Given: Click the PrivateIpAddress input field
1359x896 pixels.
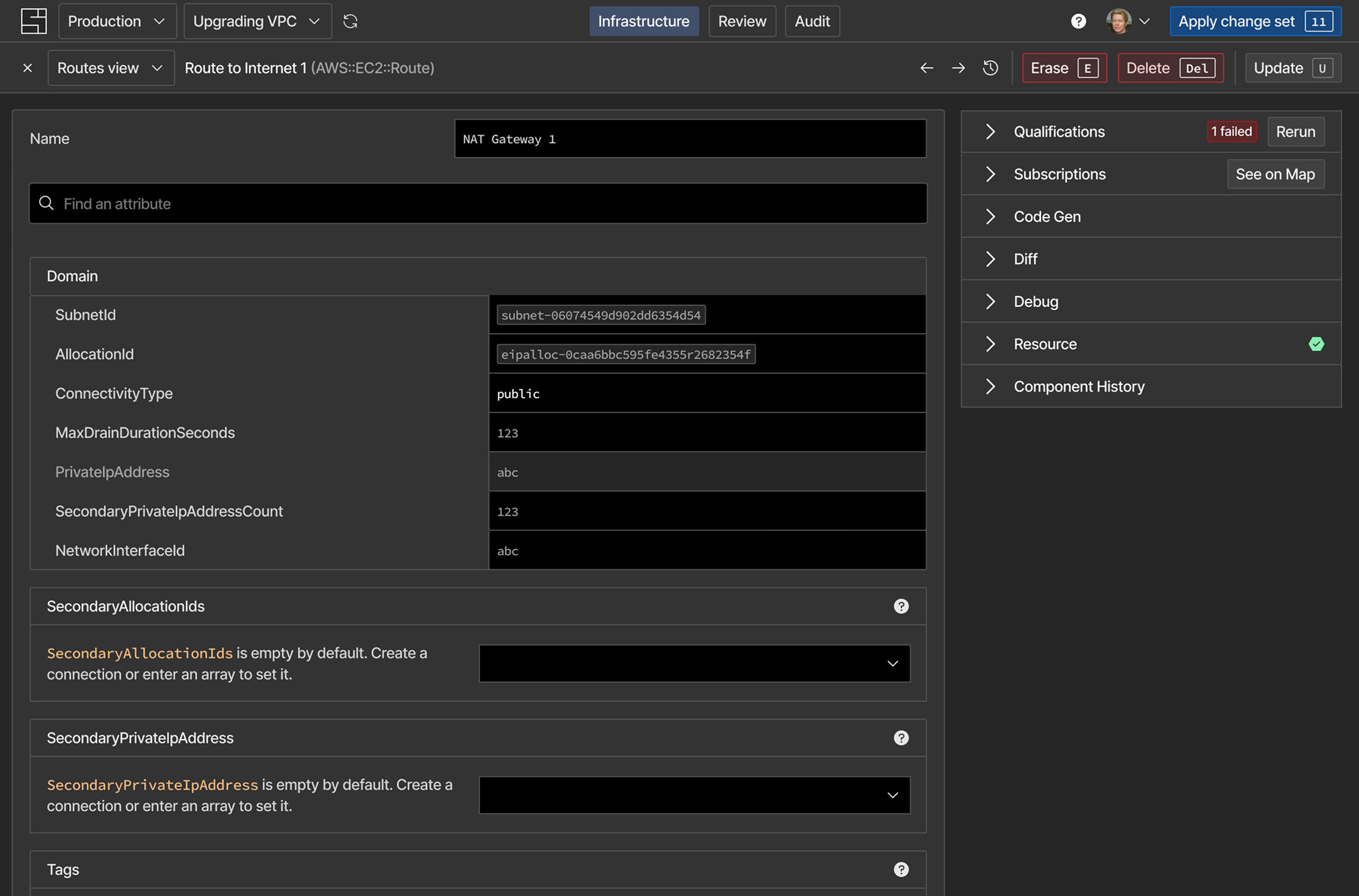Looking at the screenshot, I should pyautogui.click(x=707, y=472).
